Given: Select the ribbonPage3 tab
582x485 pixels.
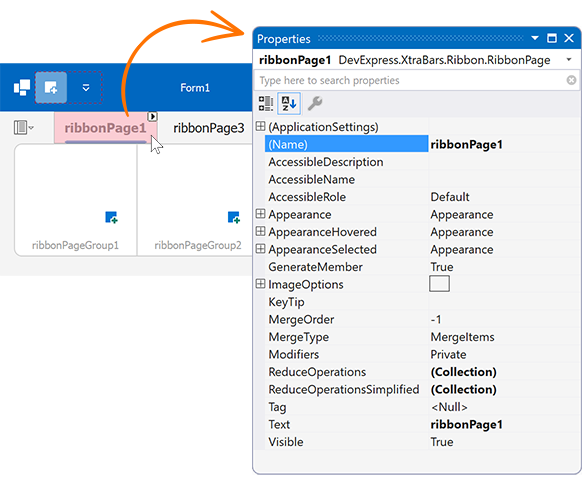Looking at the screenshot, I should click(x=209, y=128).
